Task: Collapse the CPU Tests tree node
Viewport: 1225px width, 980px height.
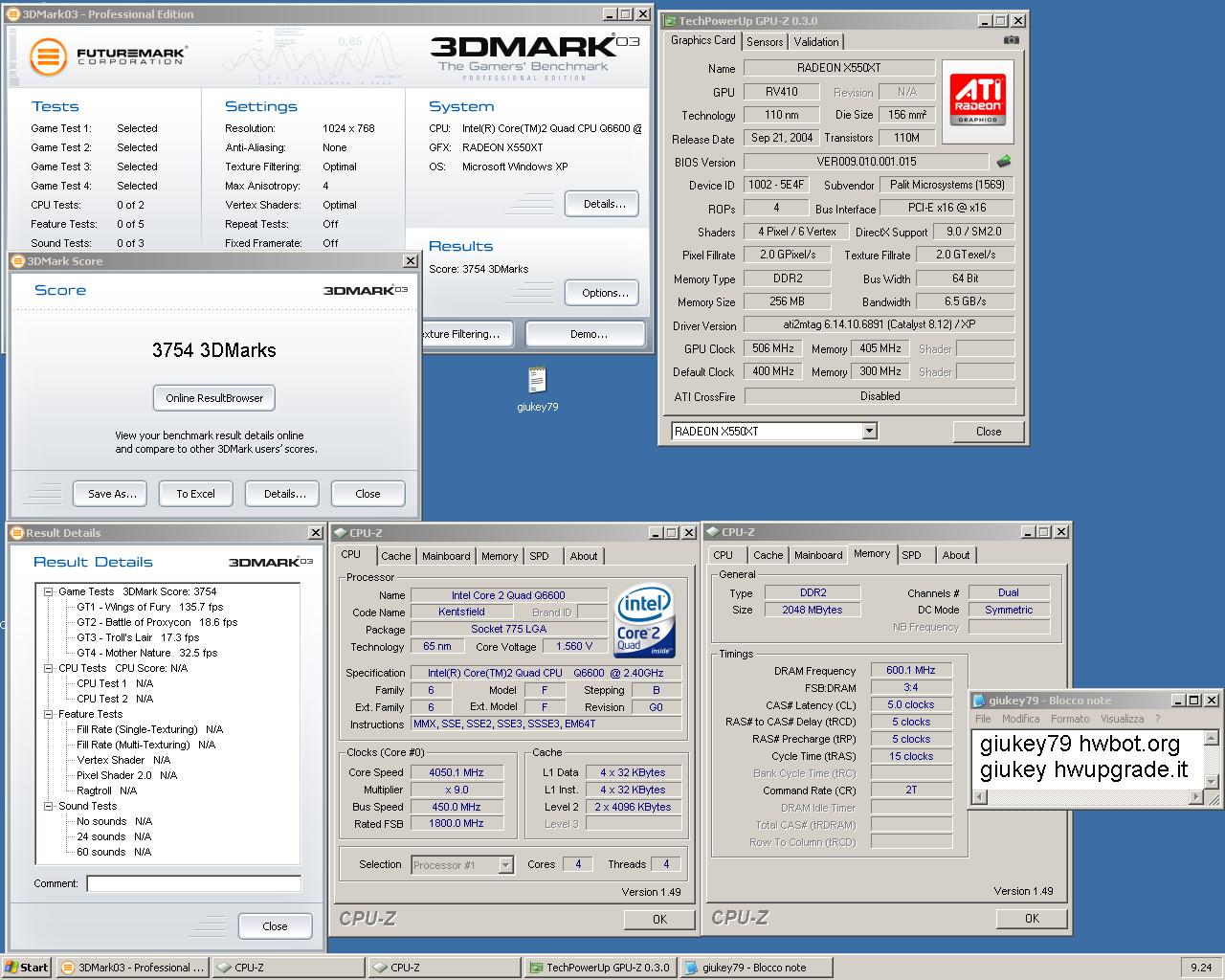Action: click(48, 668)
